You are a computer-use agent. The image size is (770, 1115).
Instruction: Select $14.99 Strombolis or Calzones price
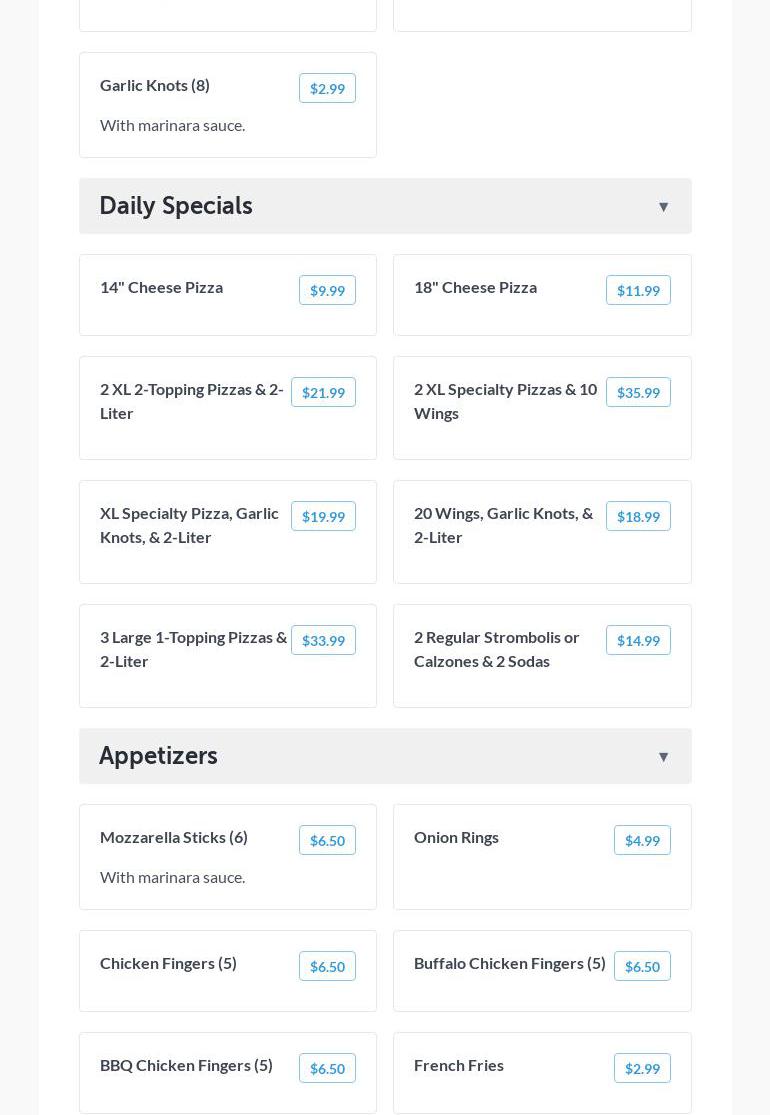[638, 641]
